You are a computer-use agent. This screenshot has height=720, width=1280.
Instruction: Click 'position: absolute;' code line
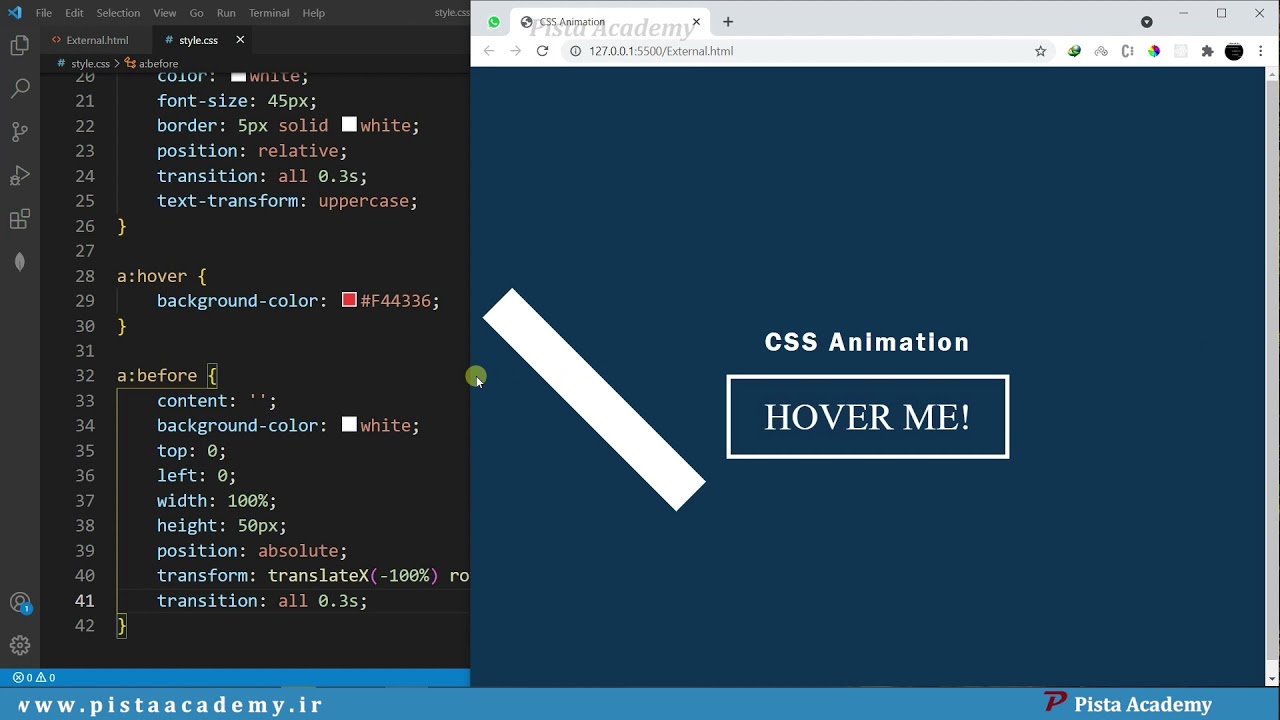[x=252, y=551]
